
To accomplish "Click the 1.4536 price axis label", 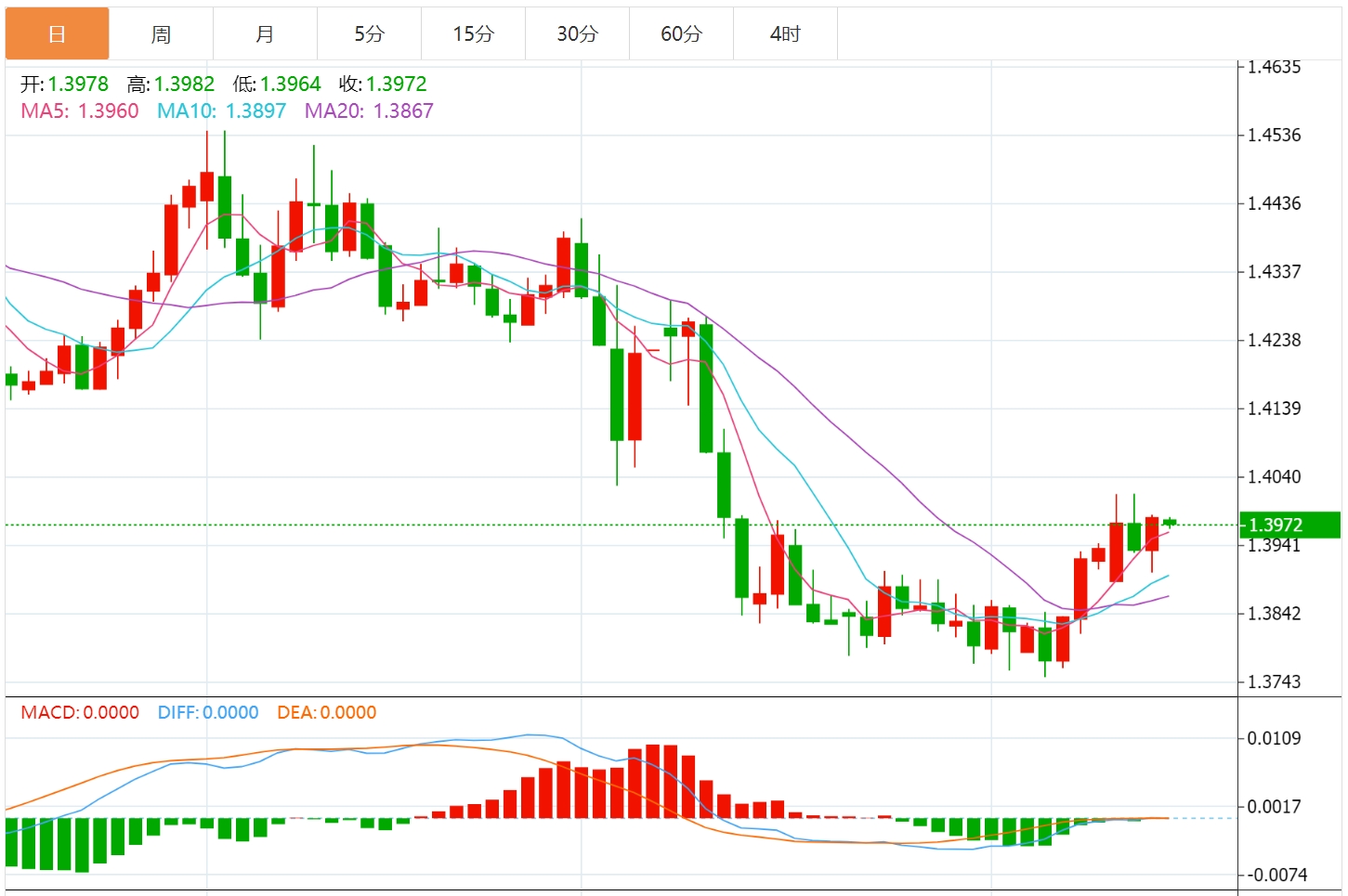I will (1274, 136).
